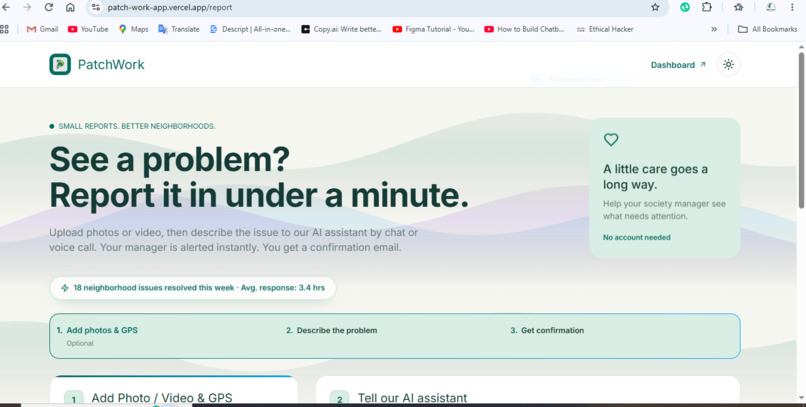Click the heart icon in care card
The width and height of the screenshot is (806, 407).
(x=611, y=139)
